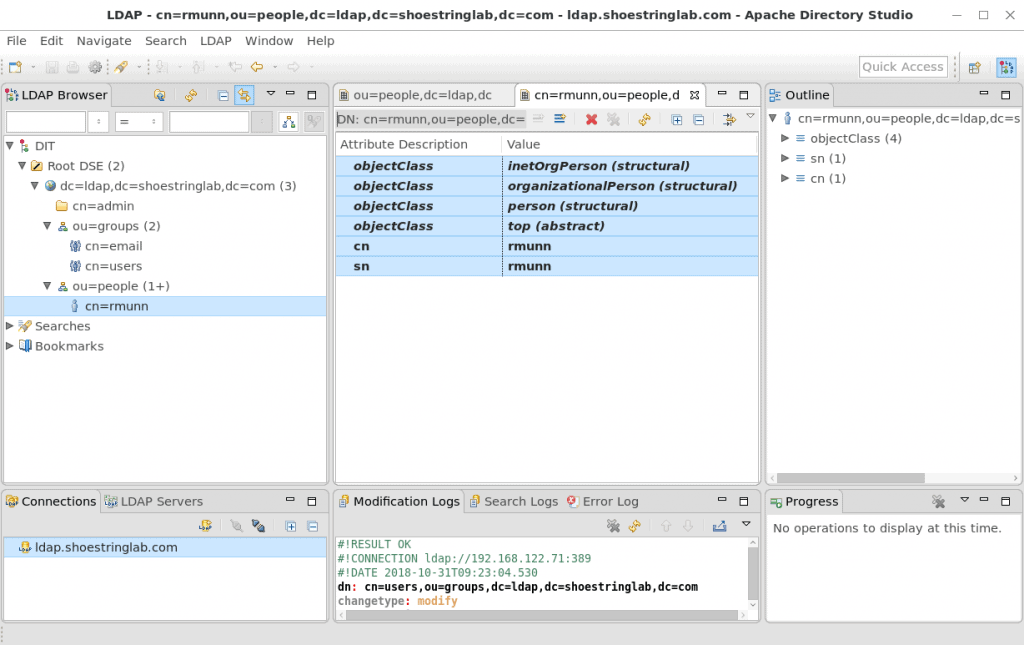
Task: Click the New Attribute icon in entry editor
Action: click(x=560, y=119)
